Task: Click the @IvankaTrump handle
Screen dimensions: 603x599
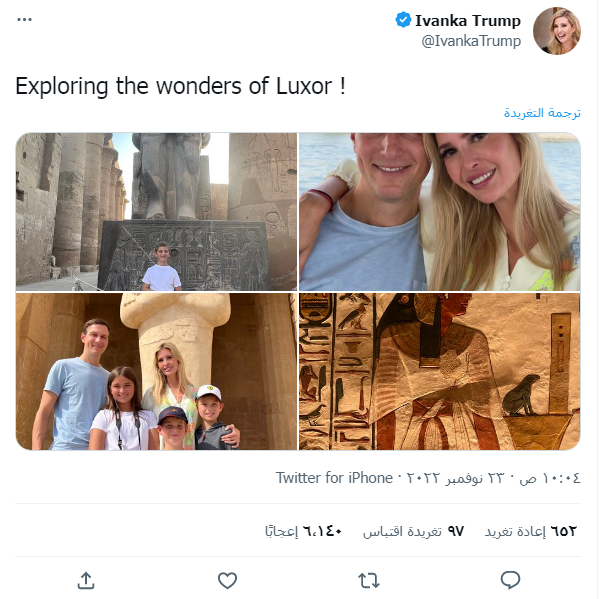Action: point(471,41)
